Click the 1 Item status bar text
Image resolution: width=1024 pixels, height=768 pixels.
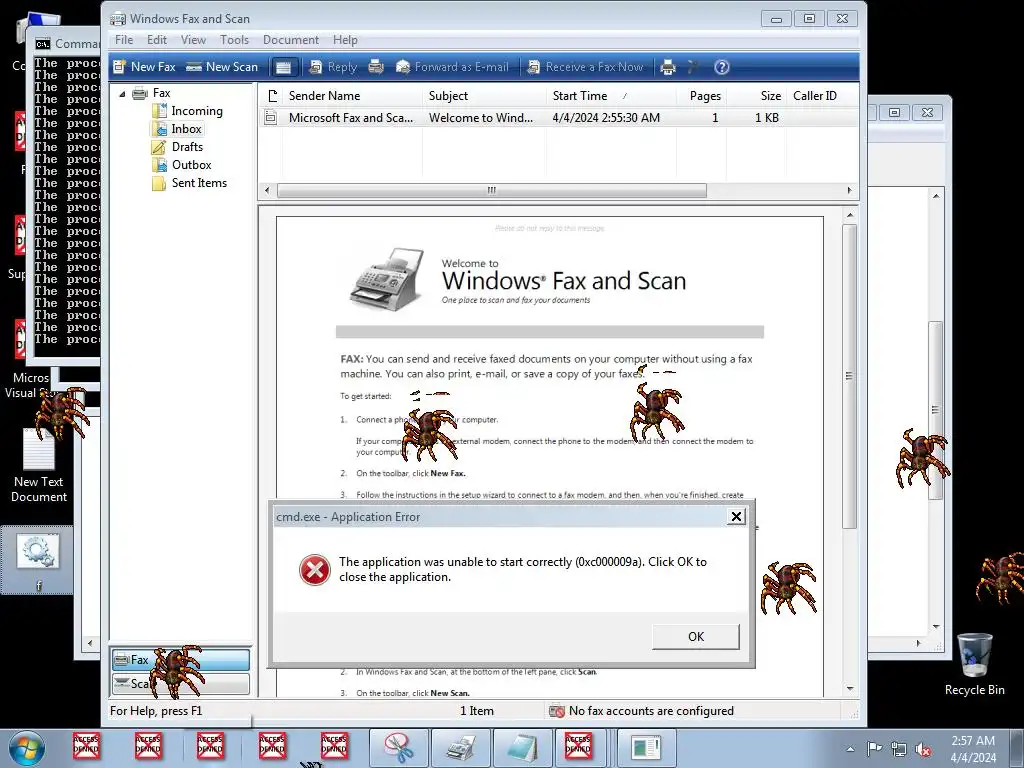[x=477, y=711]
